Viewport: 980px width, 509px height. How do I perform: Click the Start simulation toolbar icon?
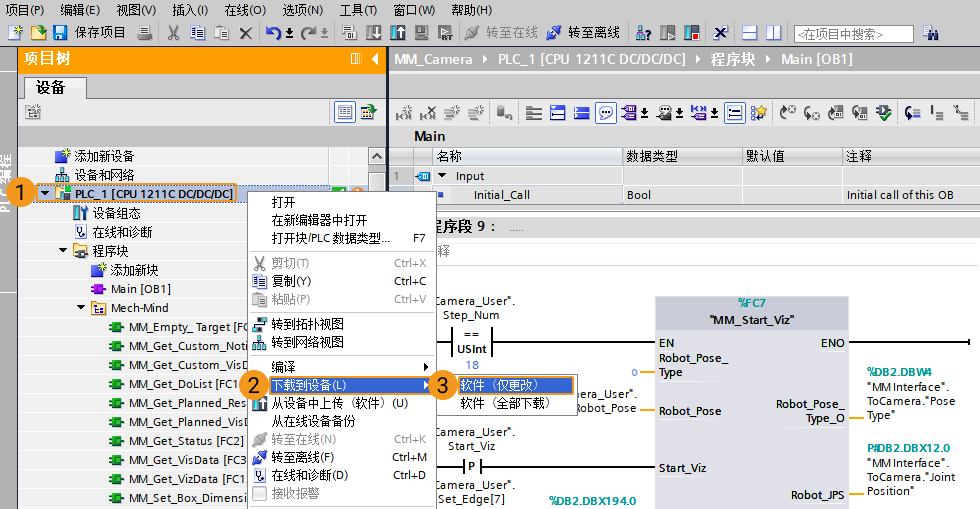[422, 33]
